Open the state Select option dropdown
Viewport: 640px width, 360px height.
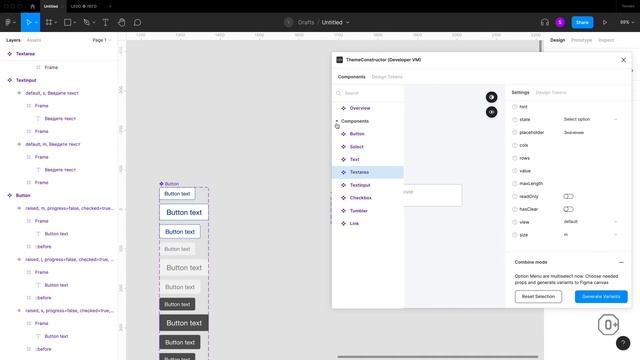coord(590,119)
